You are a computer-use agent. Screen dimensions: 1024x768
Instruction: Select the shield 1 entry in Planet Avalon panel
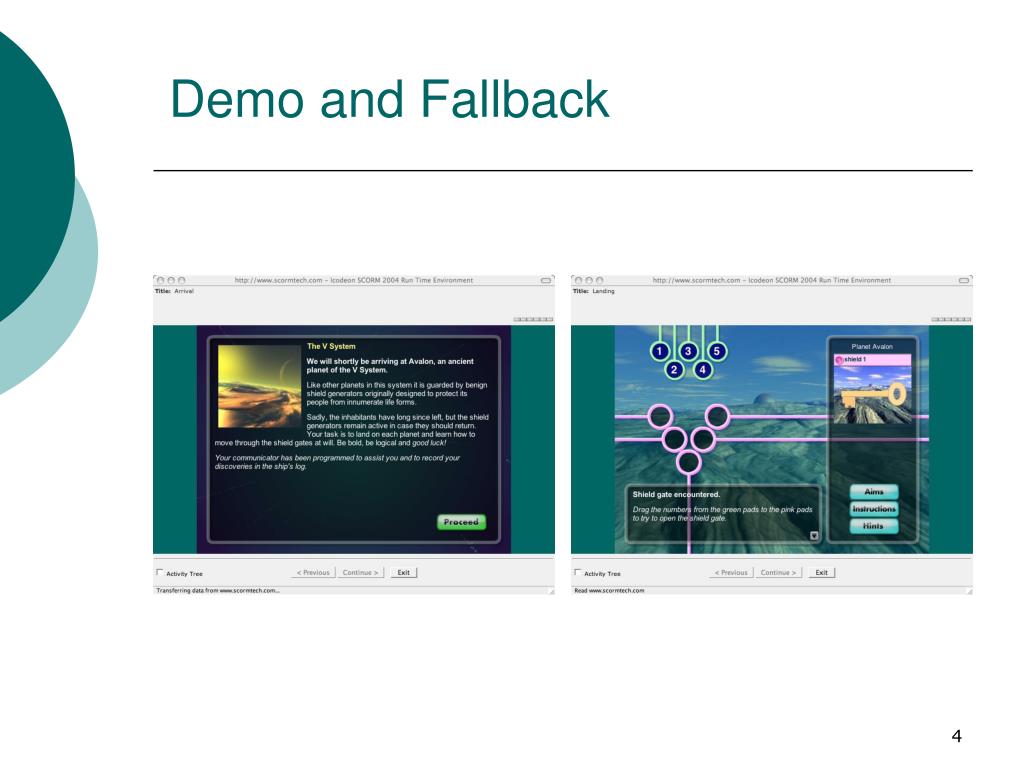(x=872, y=360)
